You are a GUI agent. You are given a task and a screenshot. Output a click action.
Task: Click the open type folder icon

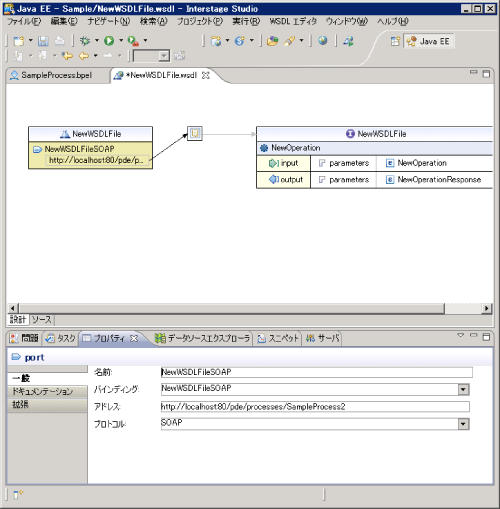point(272,41)
